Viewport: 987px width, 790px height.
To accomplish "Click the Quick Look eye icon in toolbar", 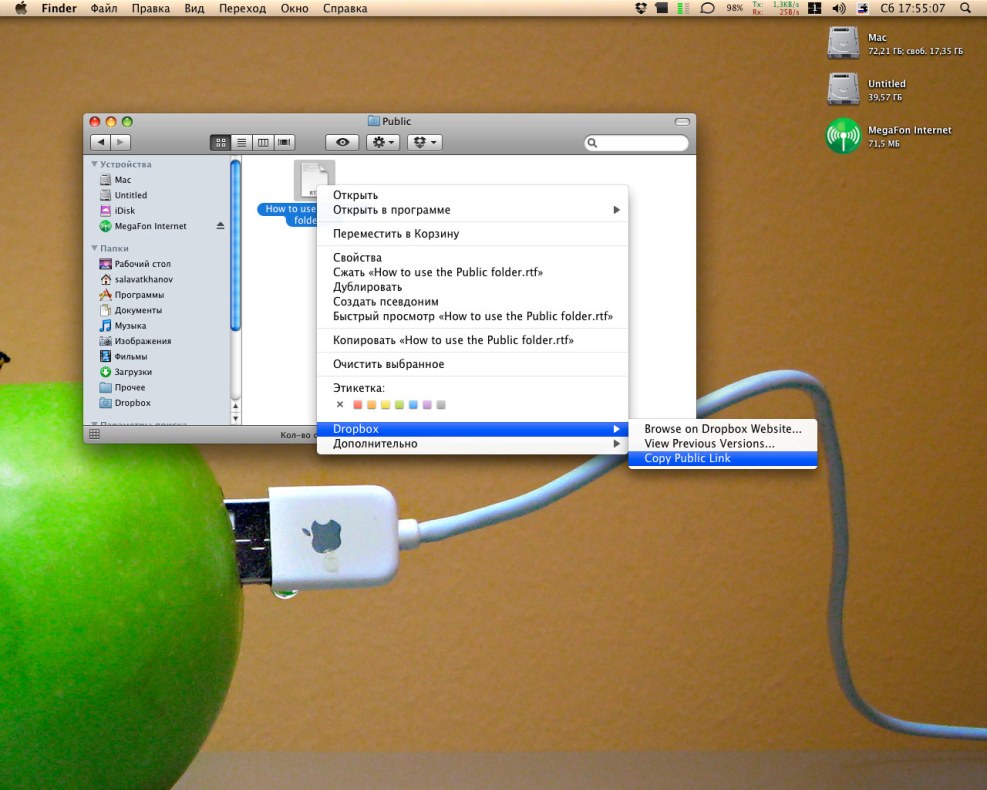I will (342, 143).
